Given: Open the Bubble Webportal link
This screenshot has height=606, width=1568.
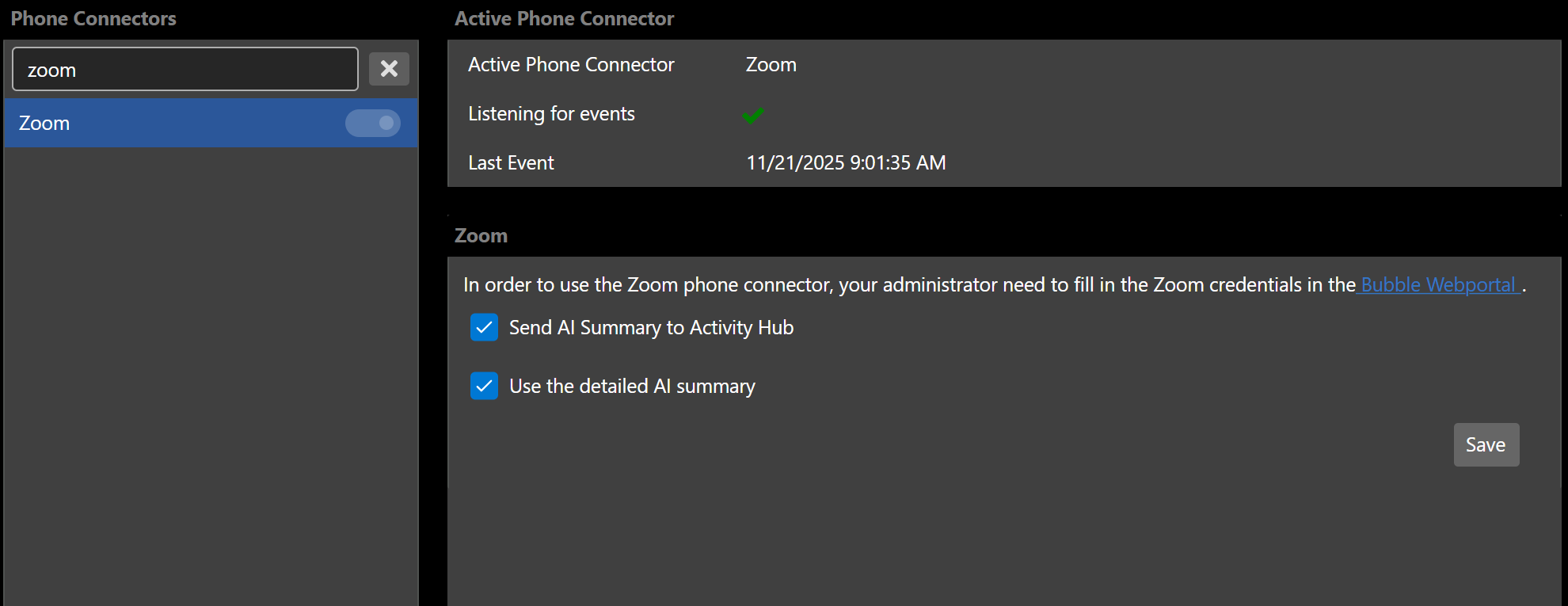Looking at the screenshot, I should click(1438, 285).
